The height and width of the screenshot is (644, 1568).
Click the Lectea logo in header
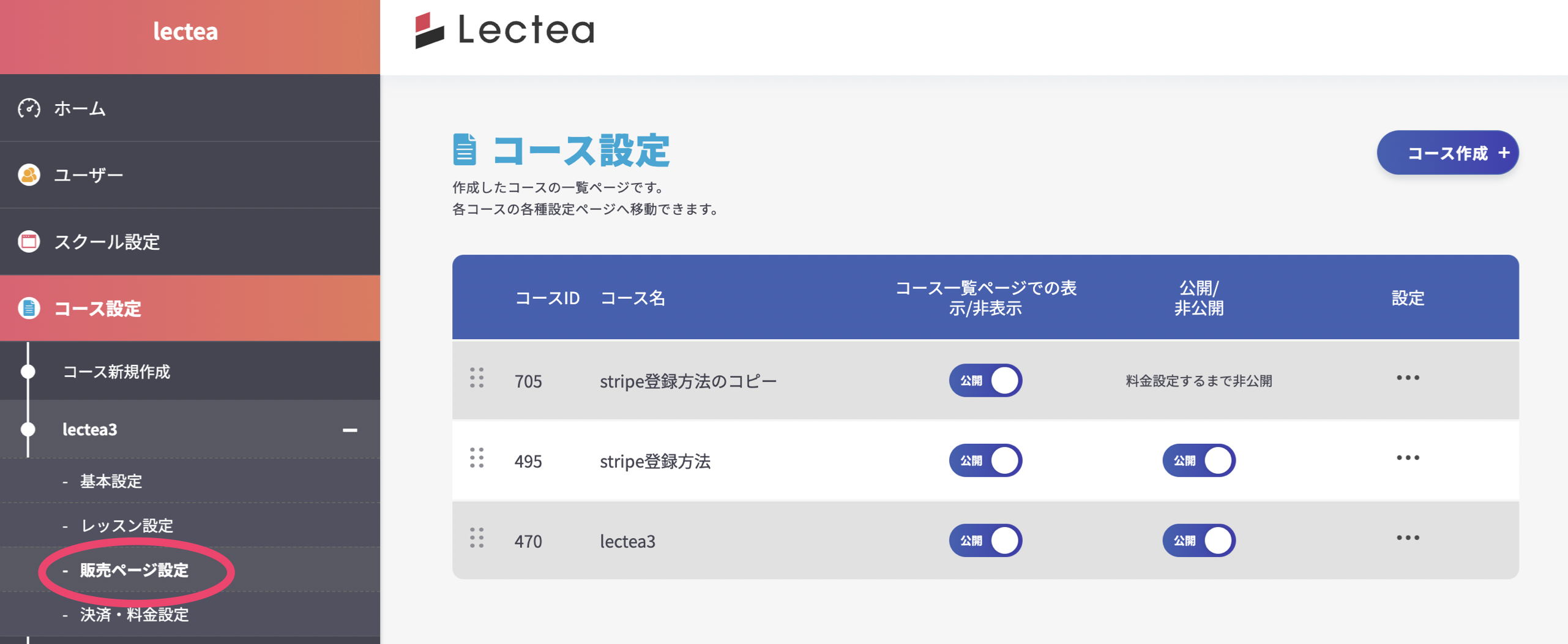click(x=504, y=30)
